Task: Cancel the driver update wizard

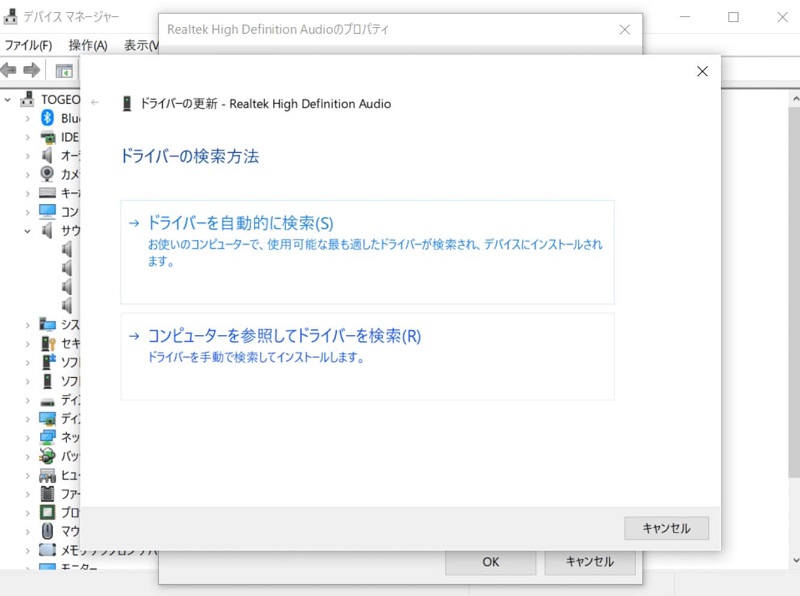Action: coord(666,528)
